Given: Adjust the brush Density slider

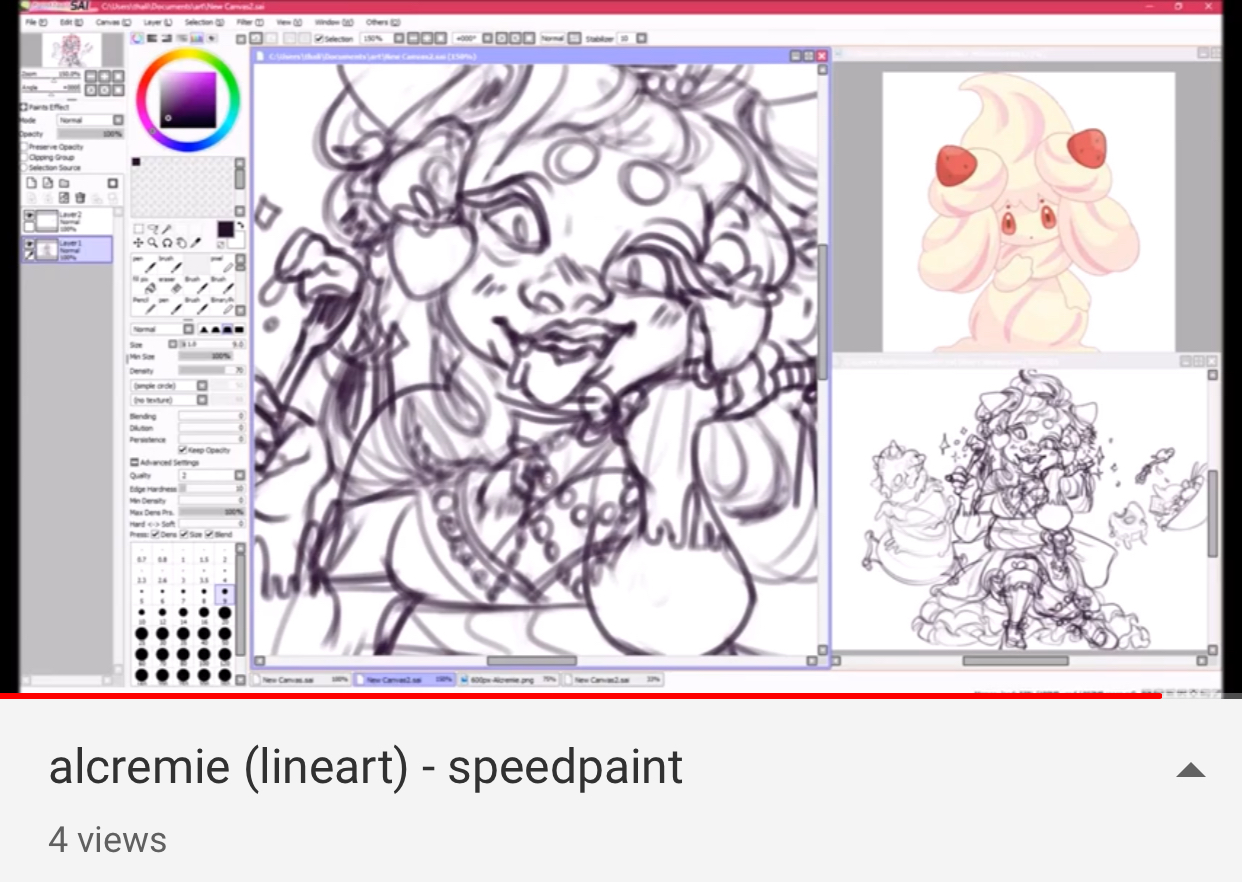Looking at the screenshot, I should 211,371.
